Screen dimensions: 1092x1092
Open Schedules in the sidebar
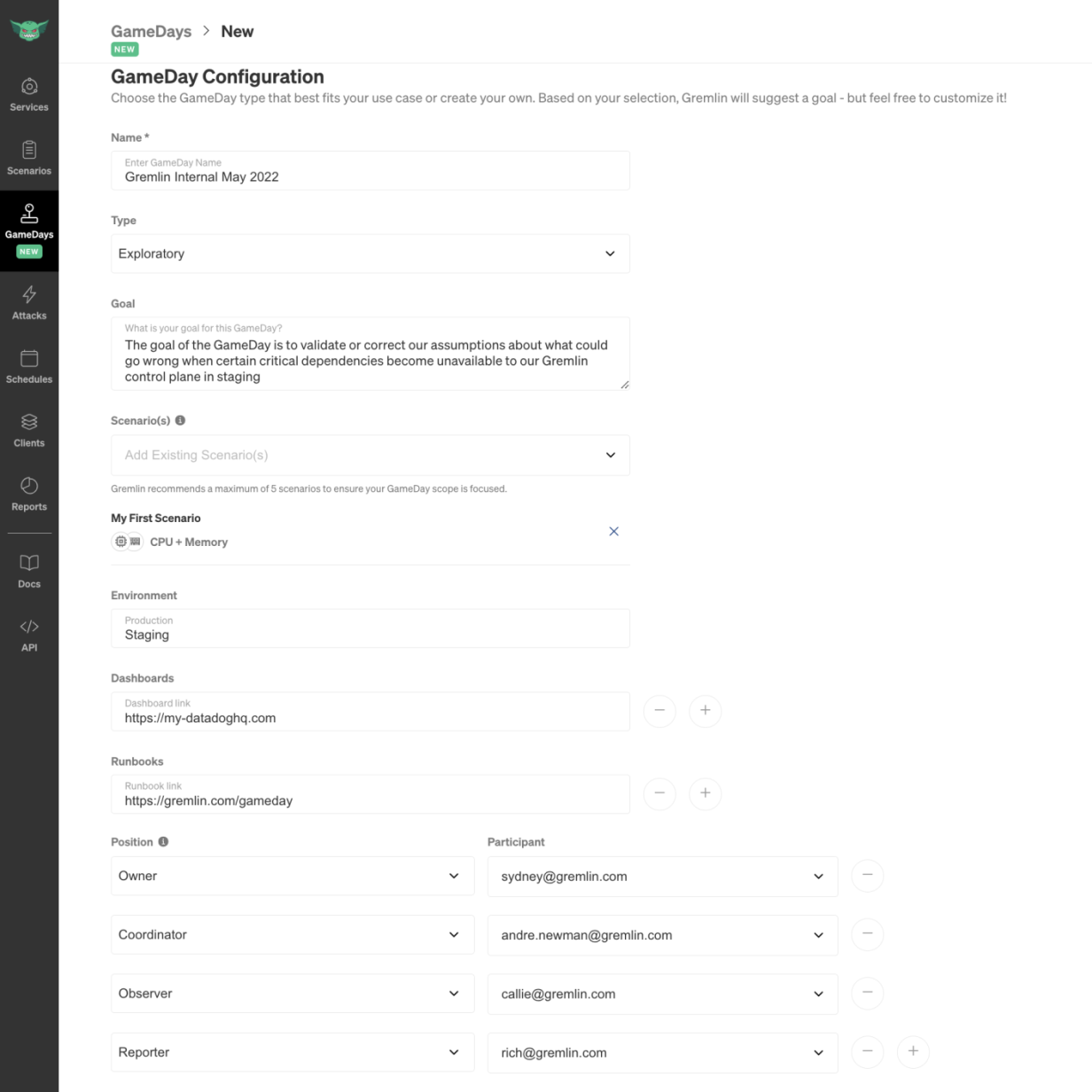(x=29, y=367)
